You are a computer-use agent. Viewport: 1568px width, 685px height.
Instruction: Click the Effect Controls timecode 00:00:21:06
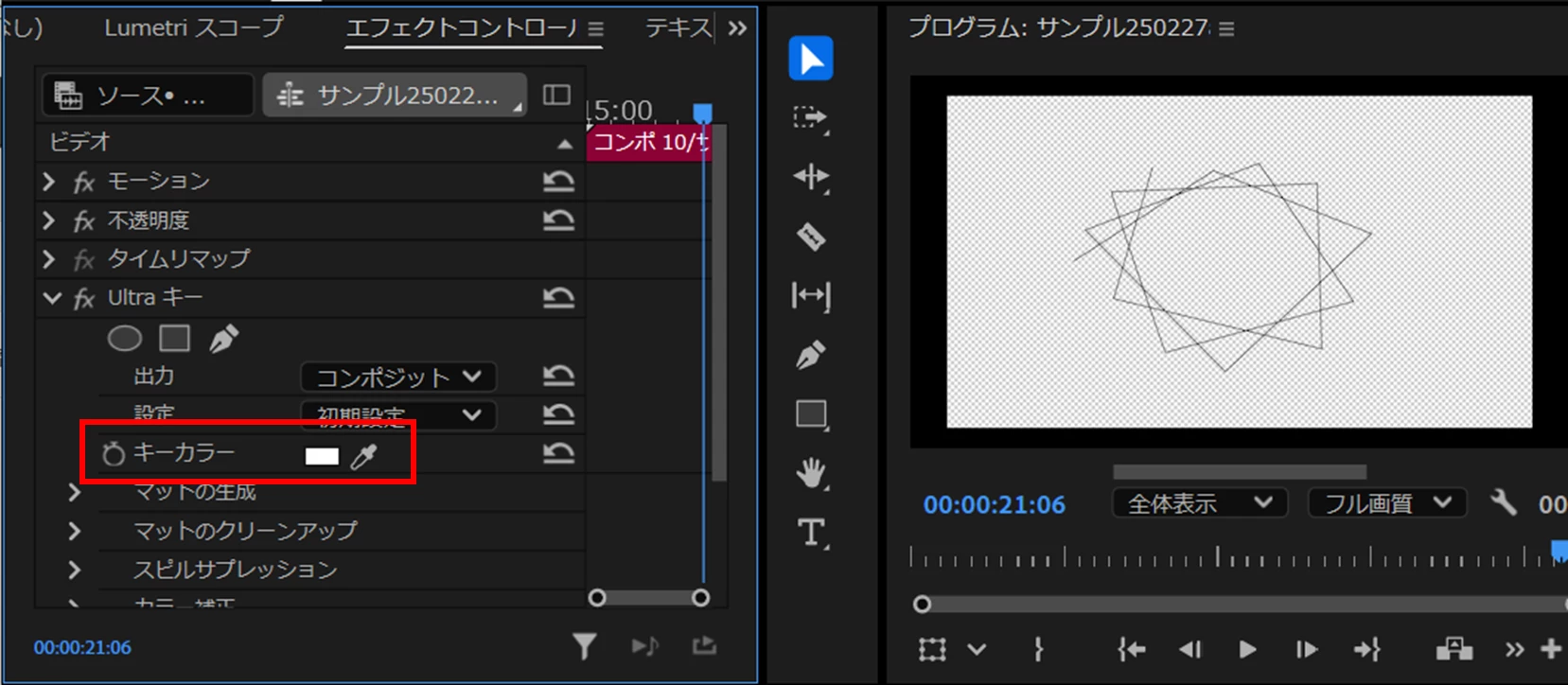click(x=82, y=648)
